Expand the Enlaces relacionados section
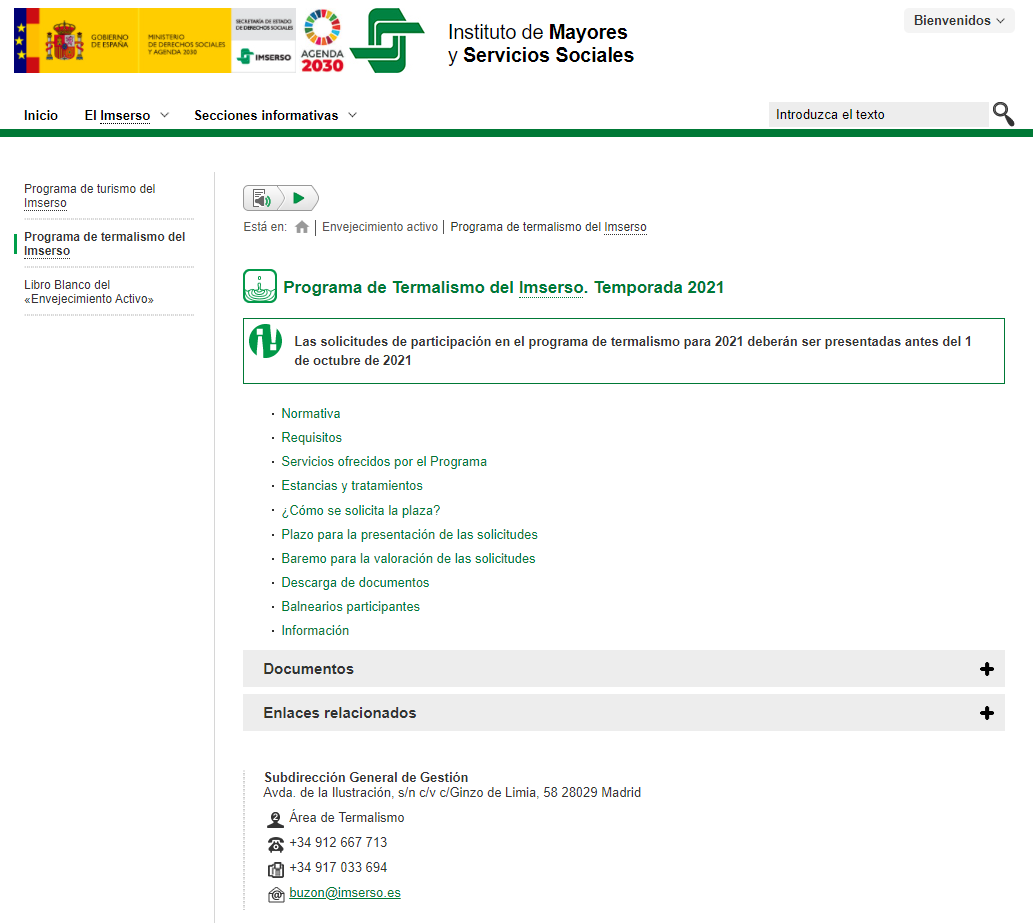Screen dimensions: 1033x923 [x=623, y=713]
